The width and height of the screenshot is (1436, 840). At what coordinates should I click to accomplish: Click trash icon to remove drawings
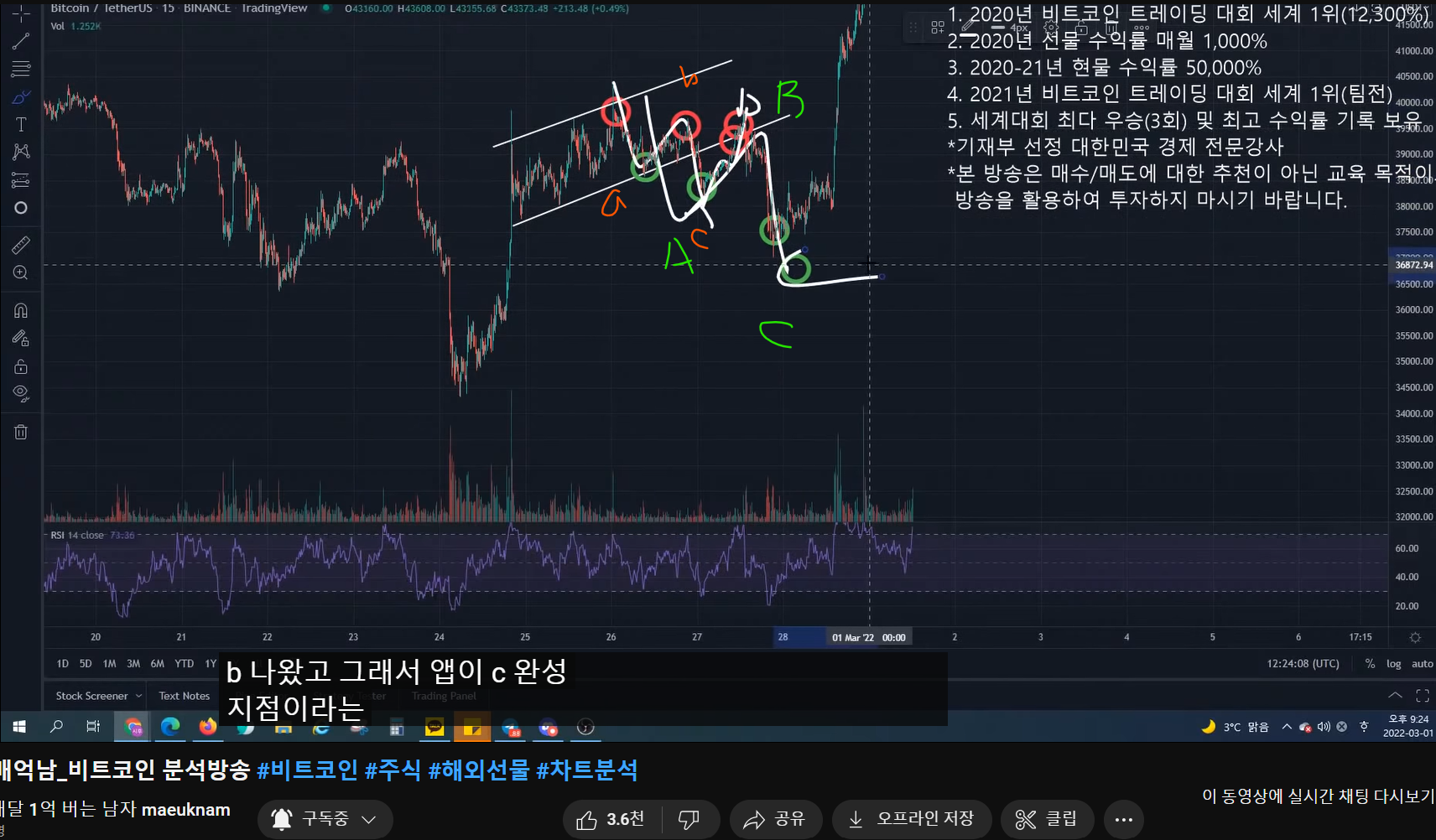click(x=21, y=432)
